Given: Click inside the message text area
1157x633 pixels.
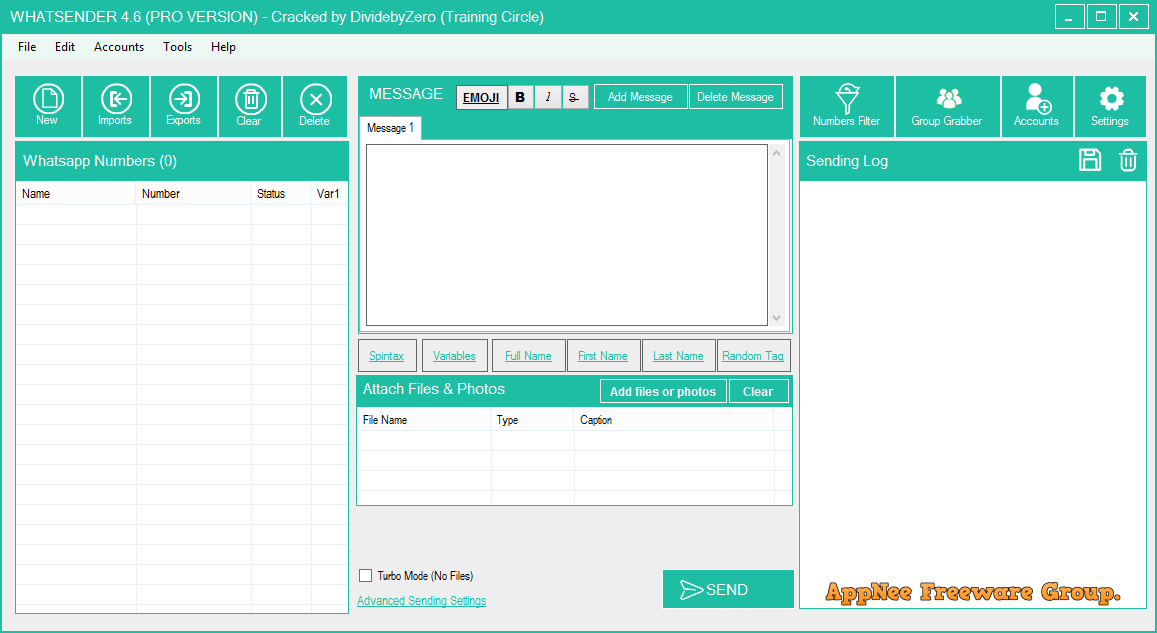Looking at the screenshot, I should (567, 235).
